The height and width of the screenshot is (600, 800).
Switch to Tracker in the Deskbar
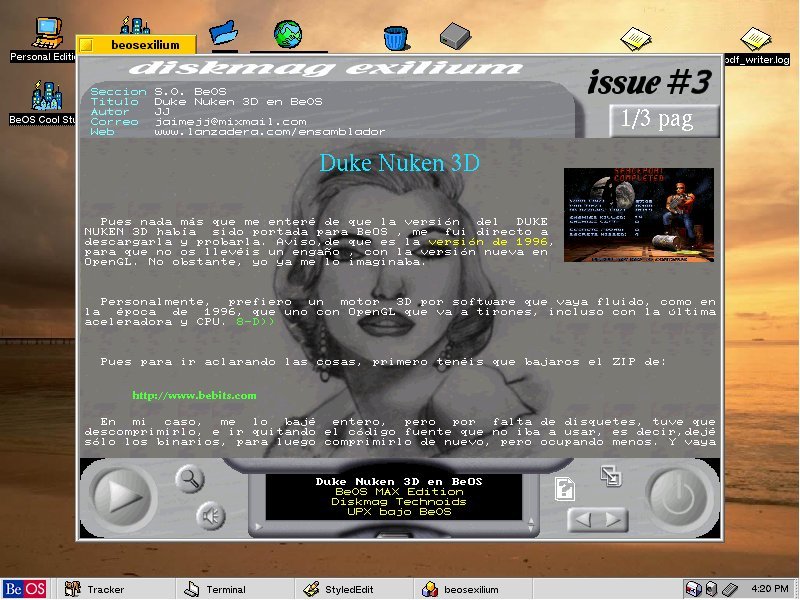coord(114,589)
